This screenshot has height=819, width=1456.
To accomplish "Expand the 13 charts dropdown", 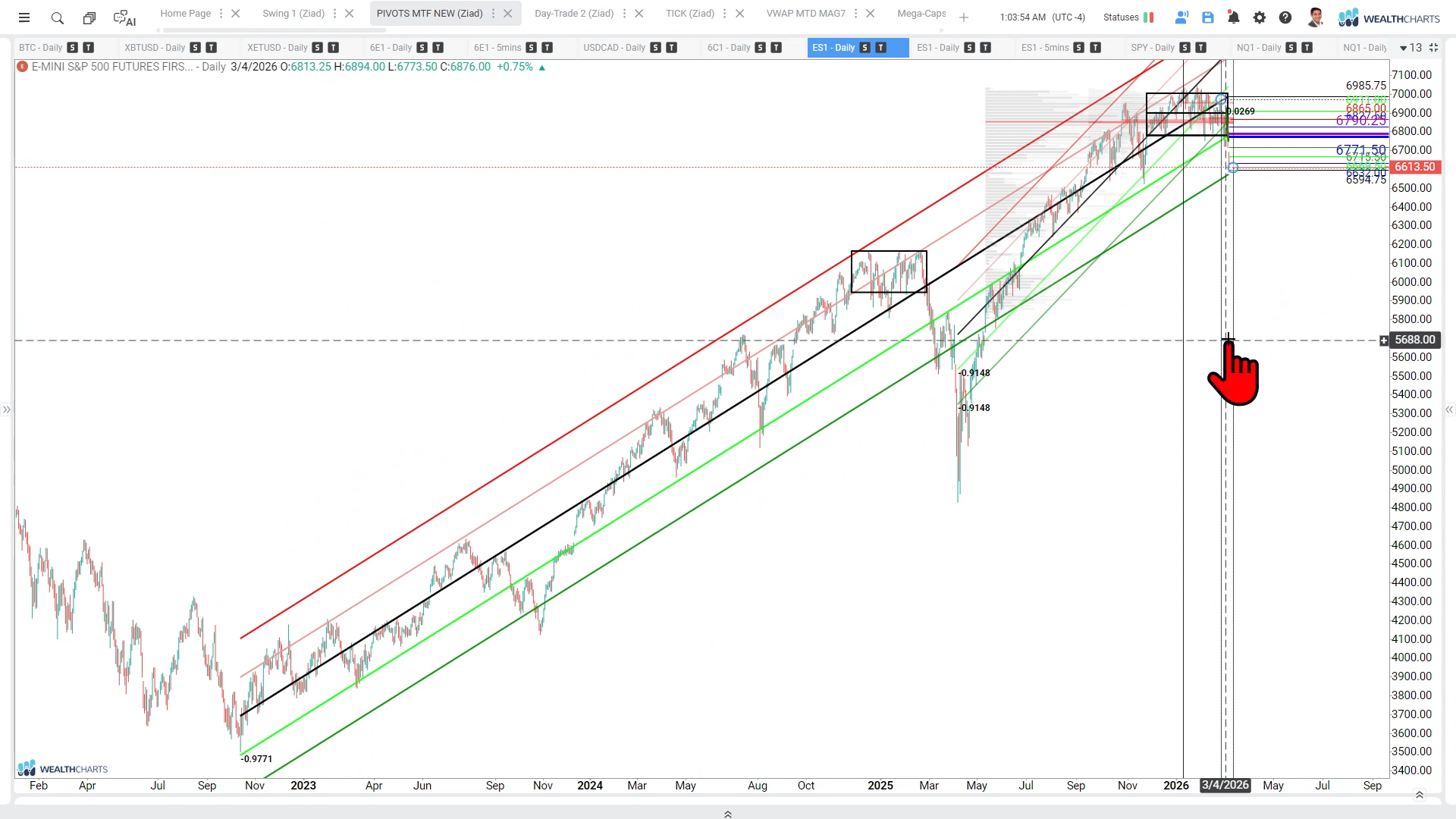I will pos(1410,48).
